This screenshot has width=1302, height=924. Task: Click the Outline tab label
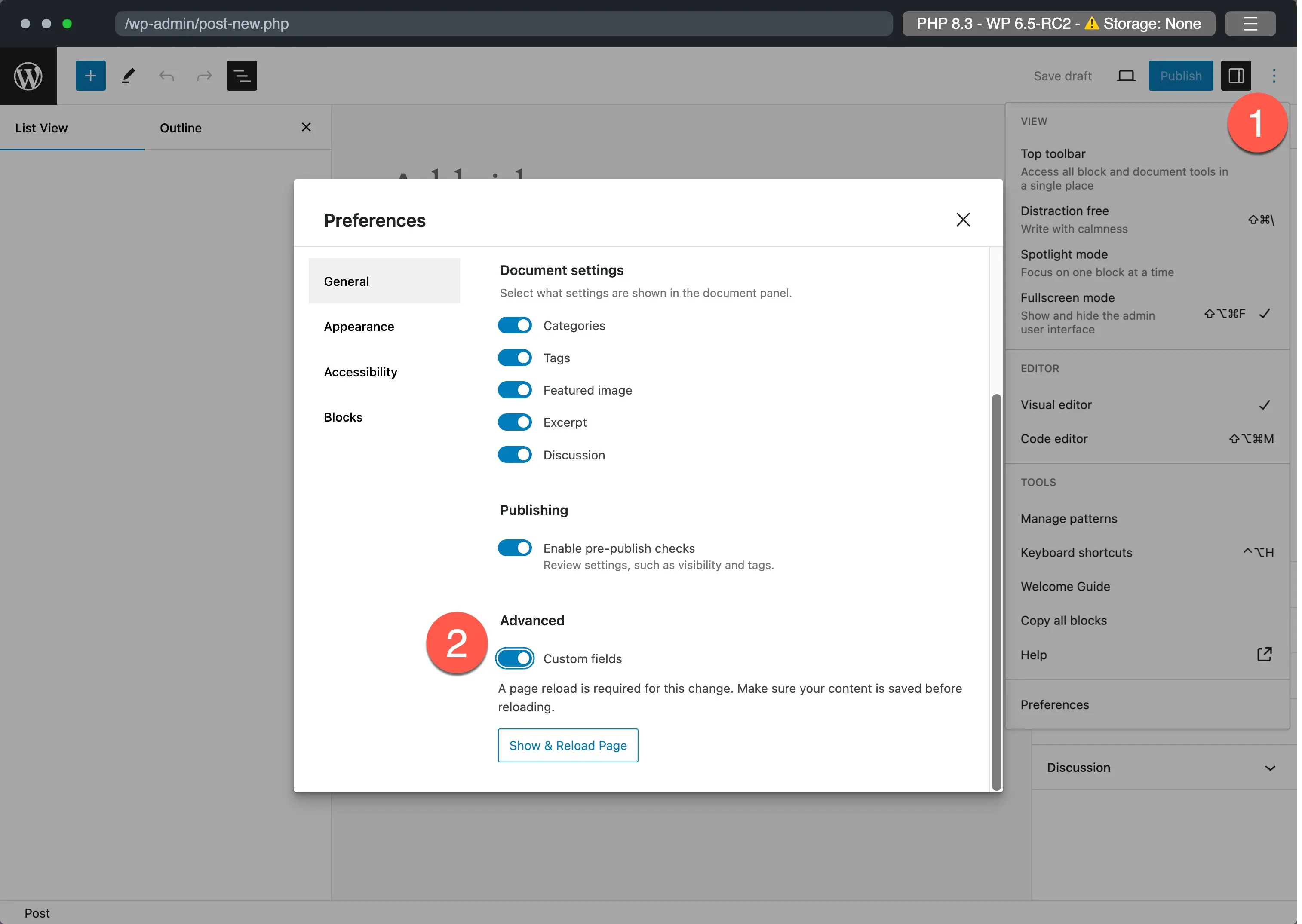coord(181,127)
